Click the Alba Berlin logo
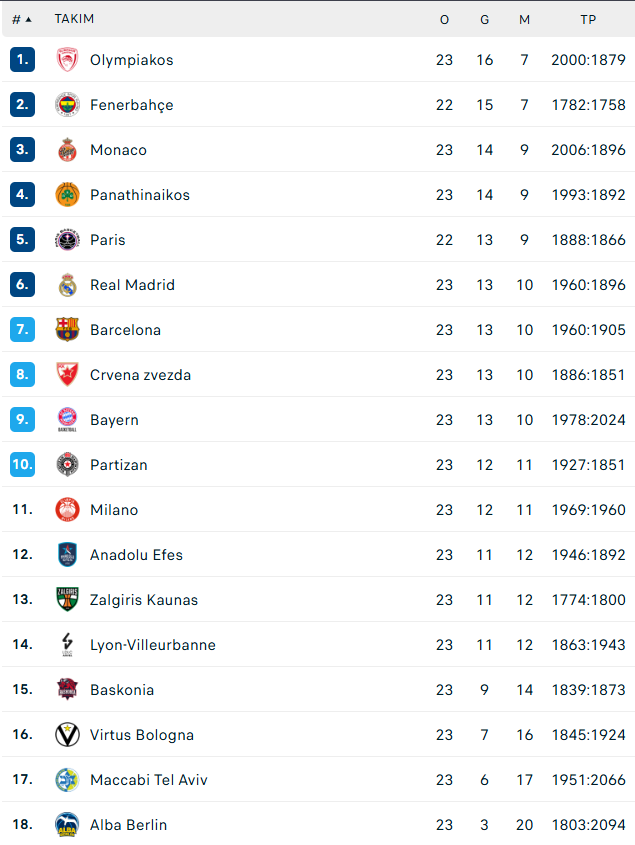Viewport: 635px width, 845px height. pos(67,825)
